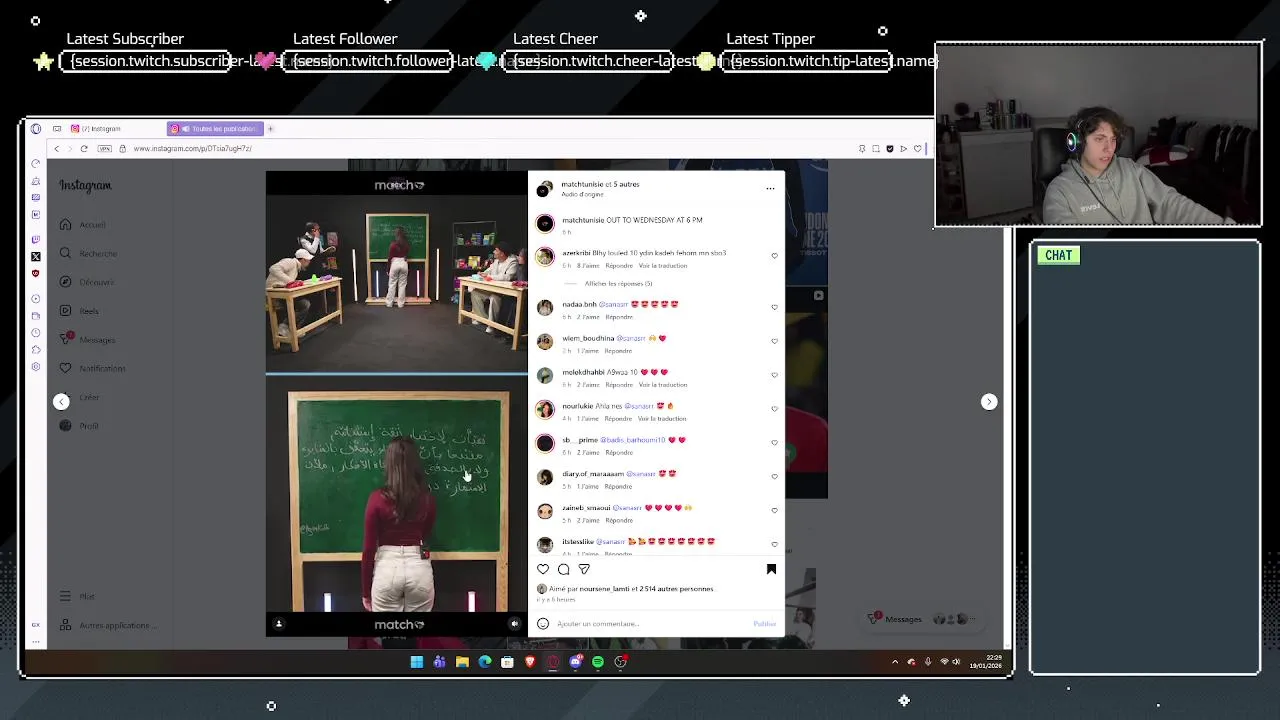Click Publier to post comment
The image size is (1280, 720).
click(764, 624)
